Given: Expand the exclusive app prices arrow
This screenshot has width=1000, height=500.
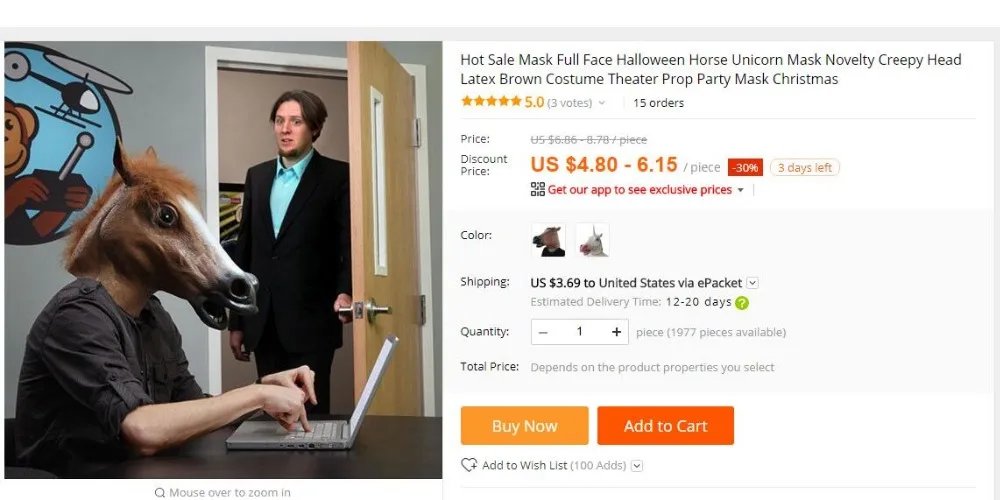Looking at the screenshot, I should [740, 190].
